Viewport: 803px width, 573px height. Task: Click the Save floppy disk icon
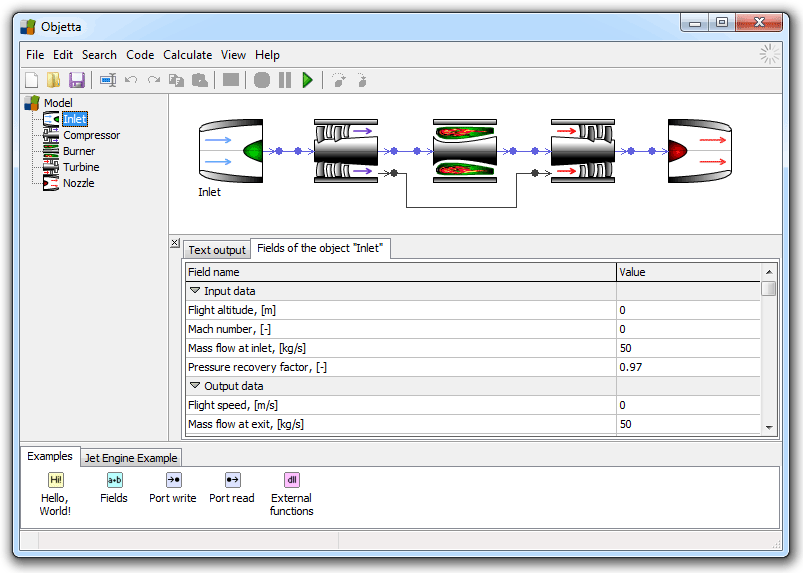coord(76,80)
